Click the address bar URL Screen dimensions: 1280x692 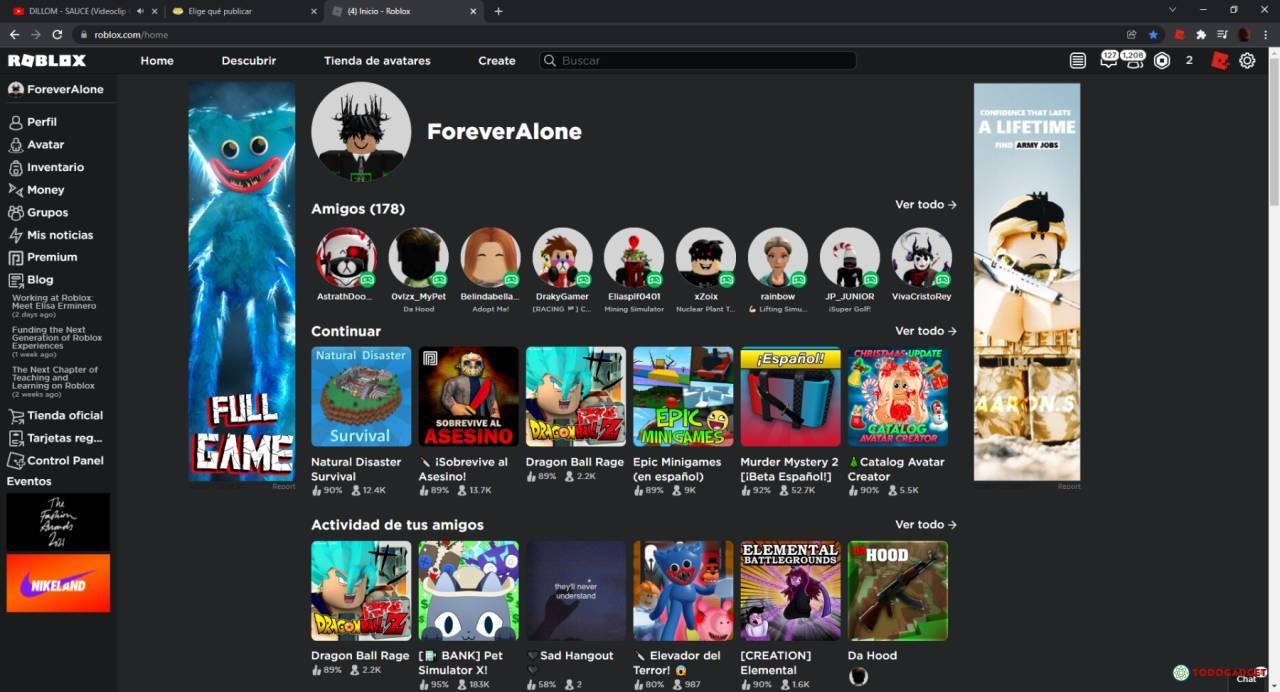point(131,34)
